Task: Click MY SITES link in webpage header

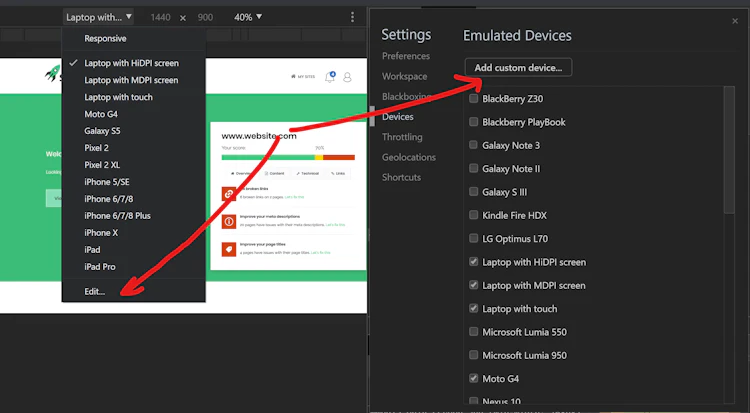Action: point(303,77)
